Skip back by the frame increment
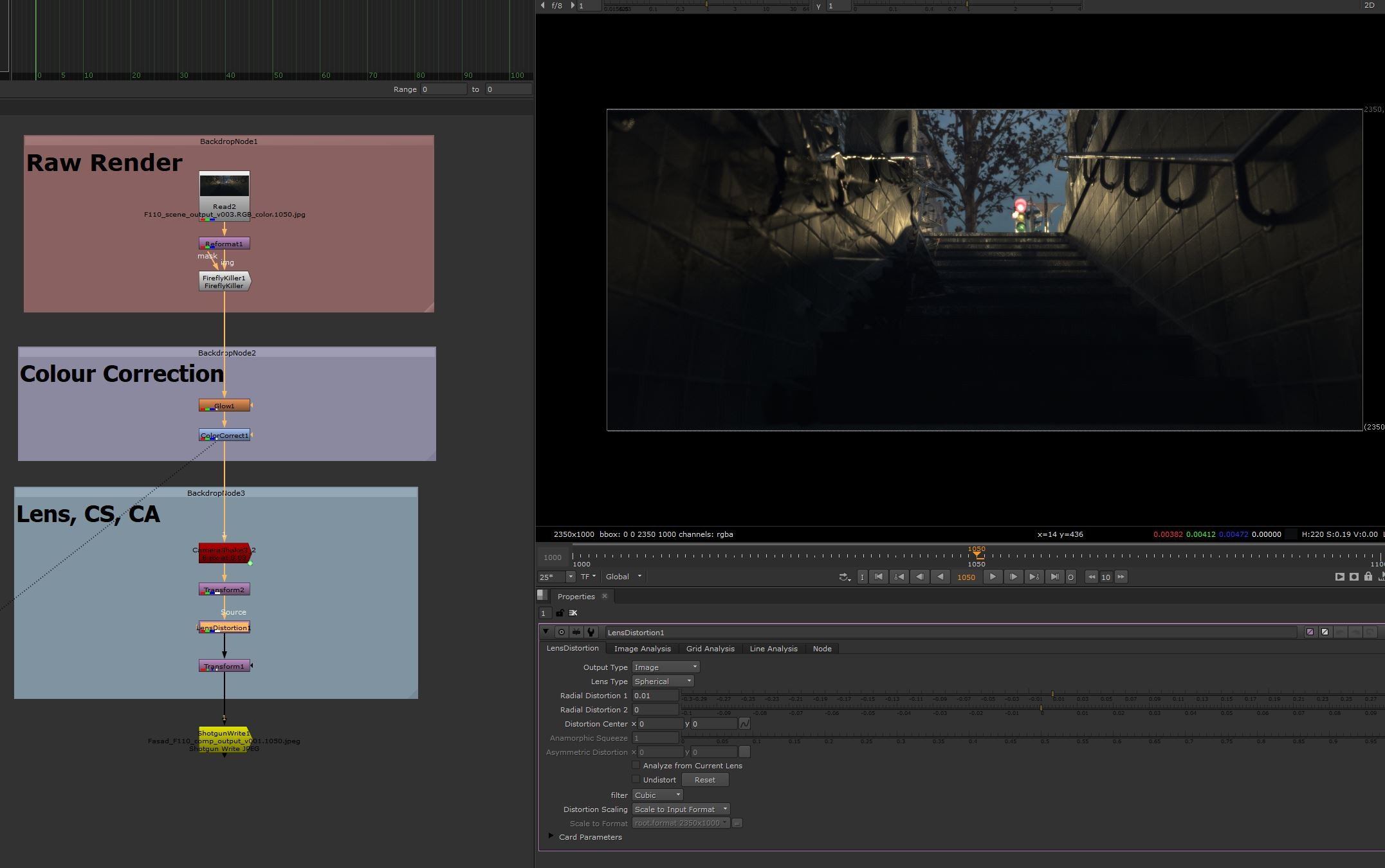 [x=1092, y=577]
